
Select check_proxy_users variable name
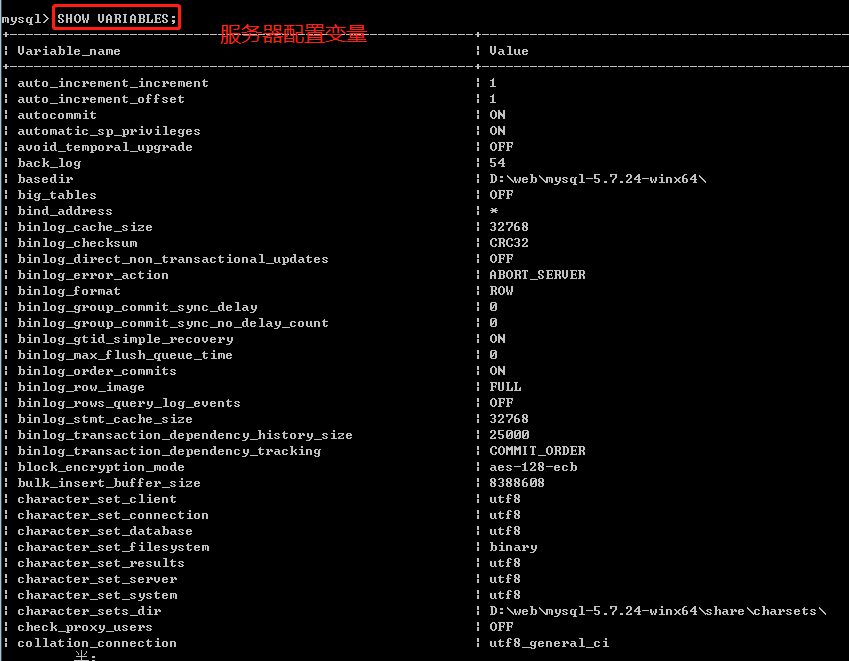click(85, 627)
